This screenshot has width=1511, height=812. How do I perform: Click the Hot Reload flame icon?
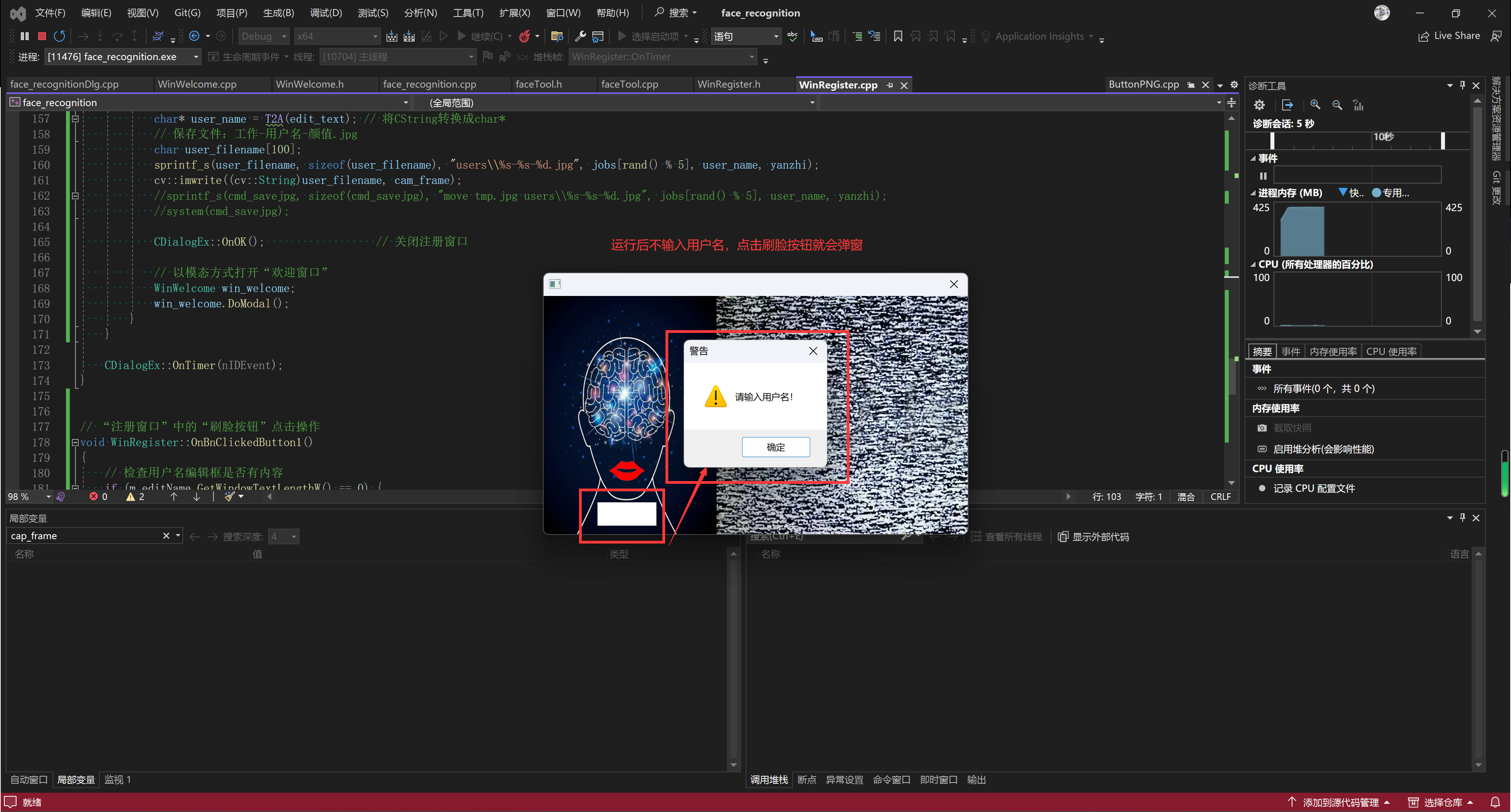(524, 37)
